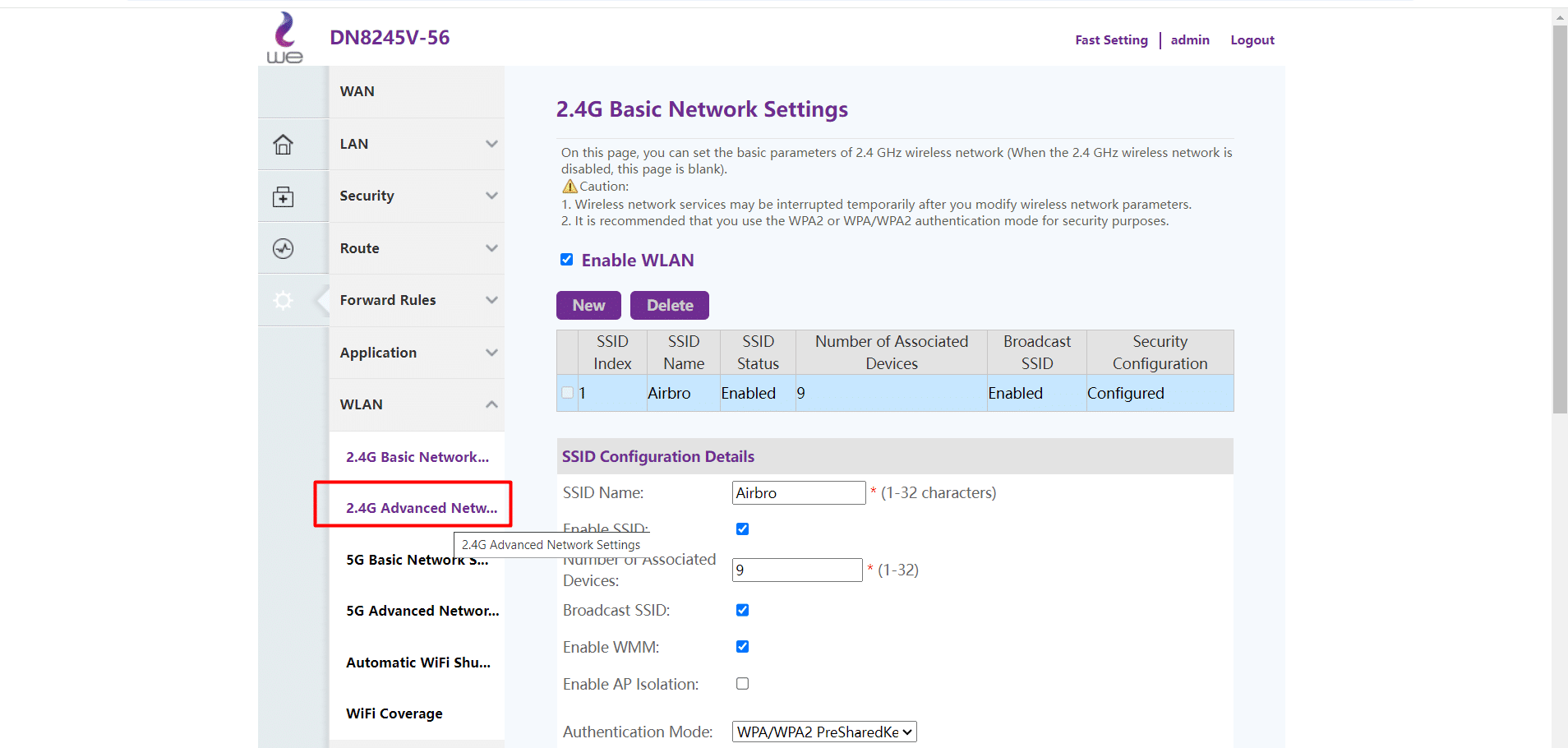Open 2.4G Basic Network settings
Screen dimensions: 1568x748
click(x=417, y=457)
